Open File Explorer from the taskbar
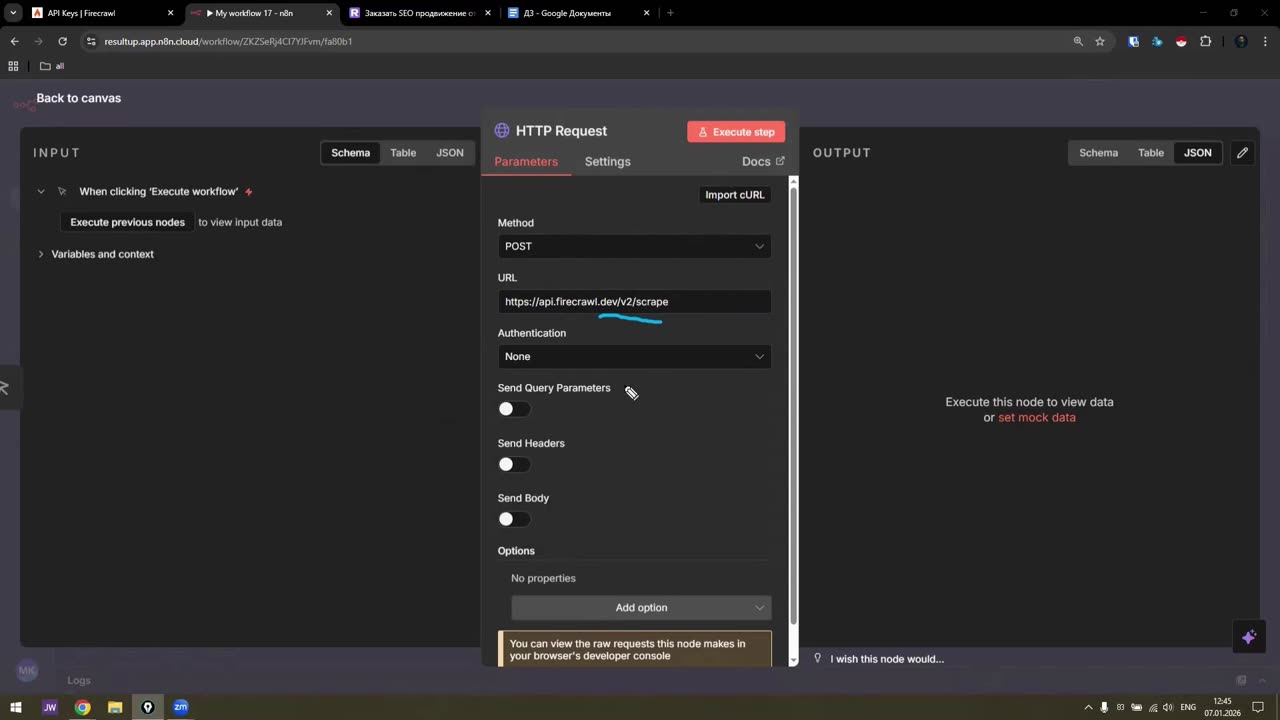Image resolution: width=1280 pixels, height=720 pixels. tap(115, 707)
